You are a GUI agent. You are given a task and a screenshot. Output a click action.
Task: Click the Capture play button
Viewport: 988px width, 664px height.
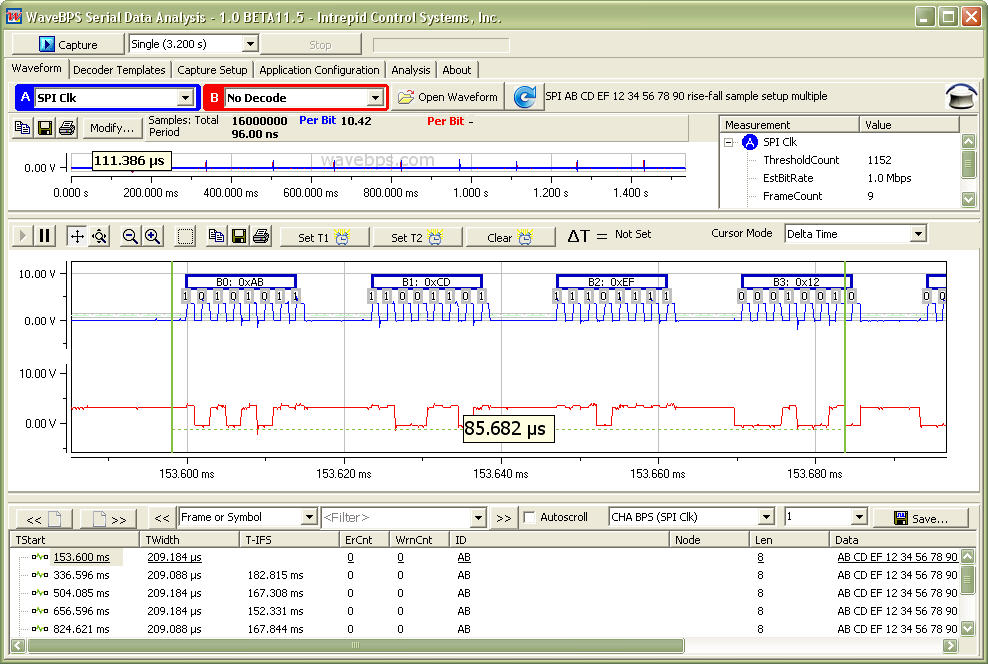[68, 44]
